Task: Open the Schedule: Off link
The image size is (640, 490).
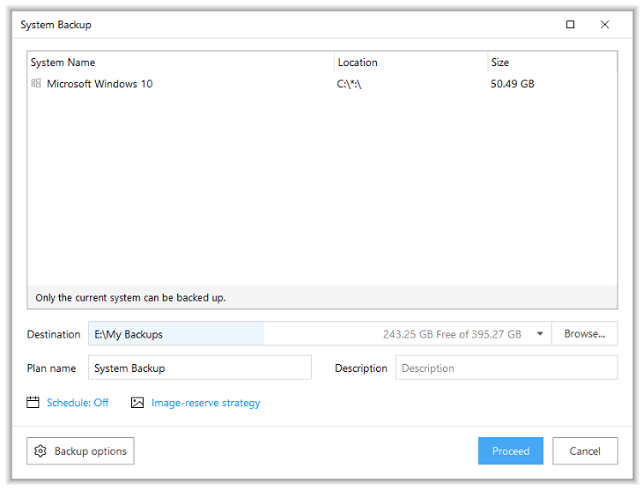Action: [78, 403]
